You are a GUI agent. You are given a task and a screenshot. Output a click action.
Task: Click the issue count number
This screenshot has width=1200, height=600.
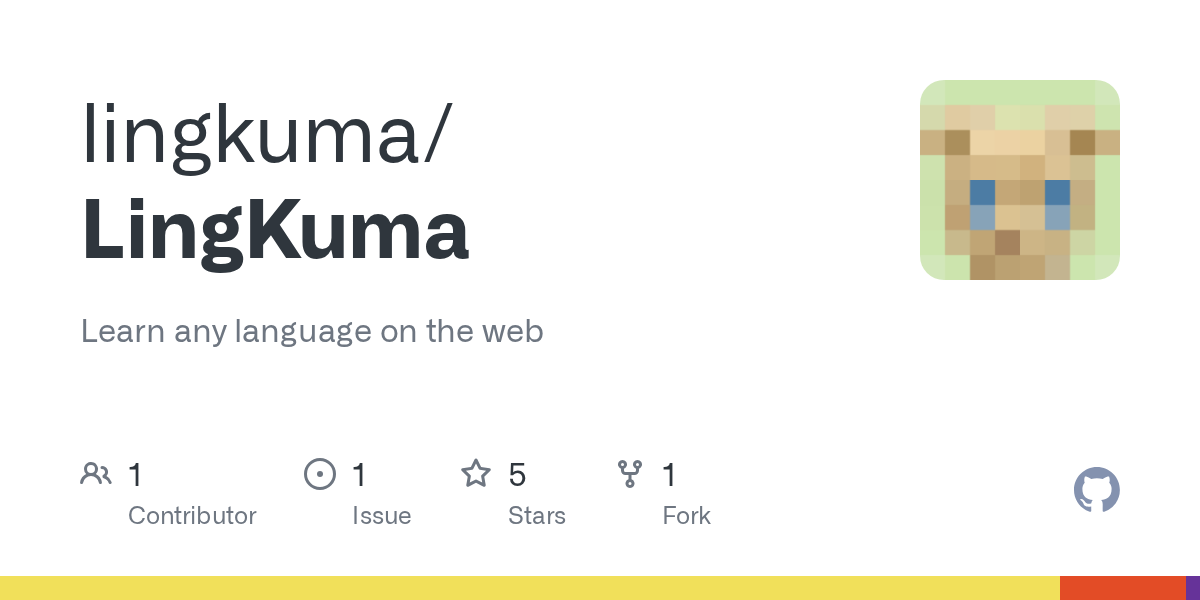[x=359, y=474]
